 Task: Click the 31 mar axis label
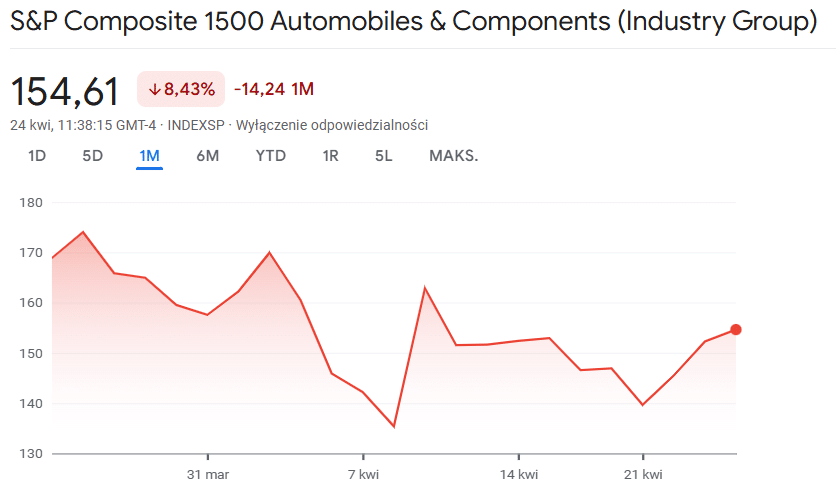click(x=208, y=473)
